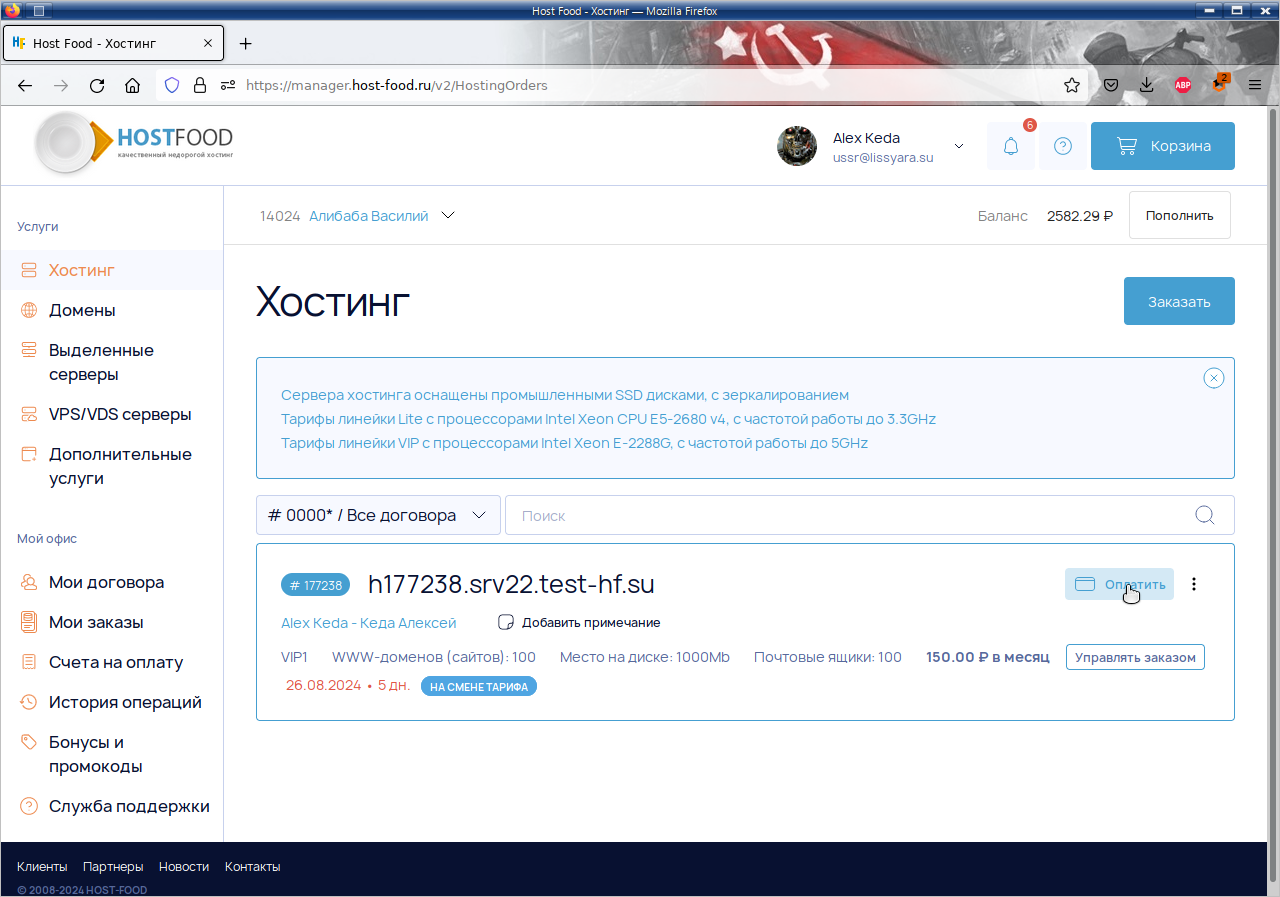
Task: Click the Пополнить balance button
Action: pos(1180,215)
